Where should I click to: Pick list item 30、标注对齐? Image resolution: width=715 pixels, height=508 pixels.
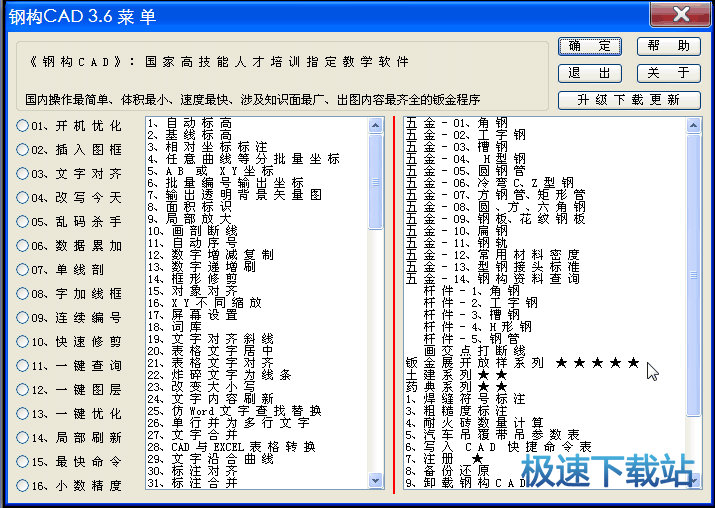192,471
